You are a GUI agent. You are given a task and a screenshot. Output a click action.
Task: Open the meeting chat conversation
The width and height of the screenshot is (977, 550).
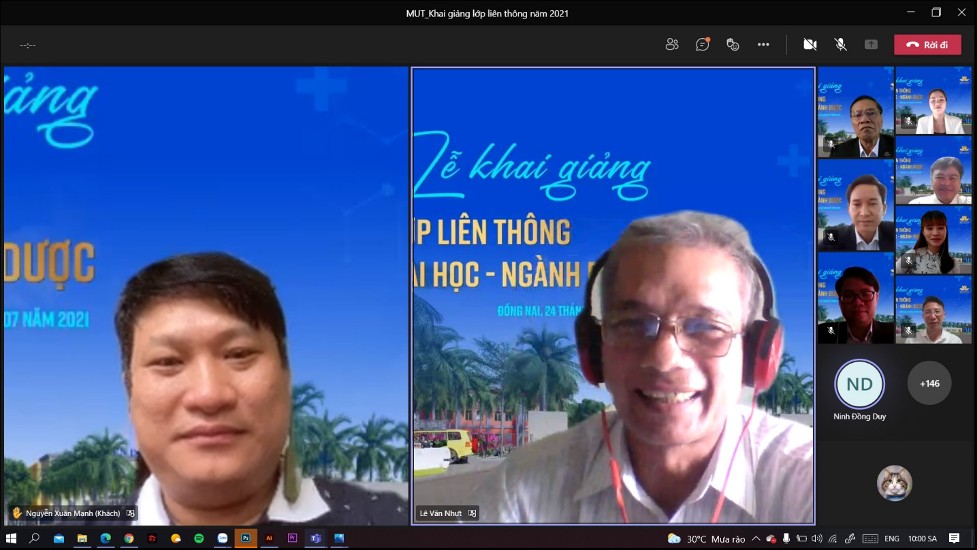703,44
